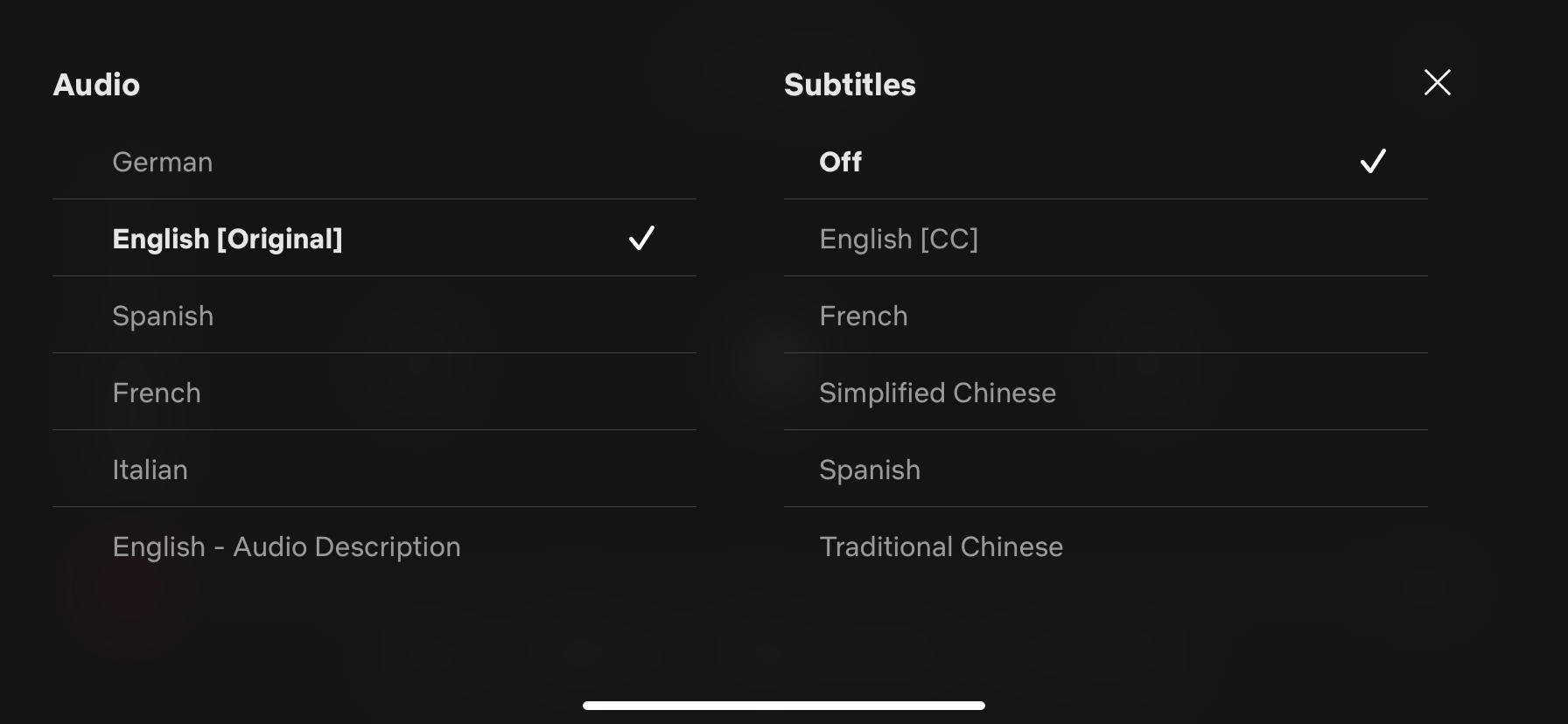Click the Audio section heading
1568x724 pixels.
pos(96,85)
